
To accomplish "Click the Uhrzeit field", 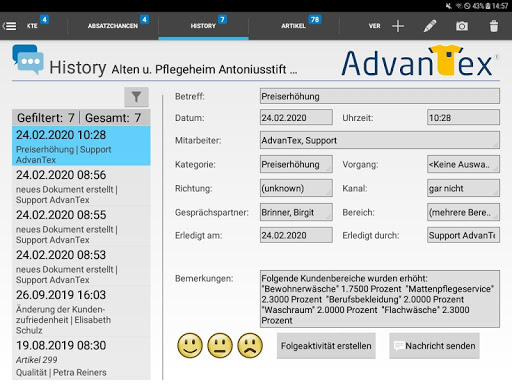I will click(x=463, y=117).
